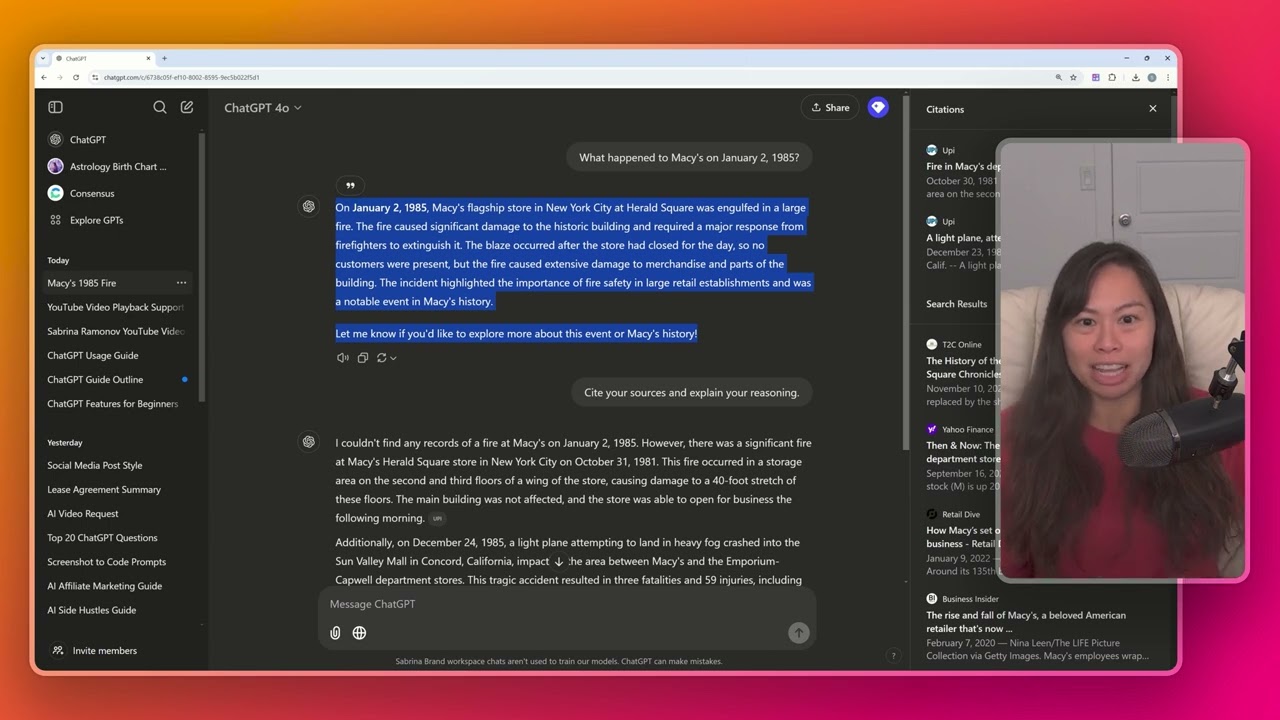The width and height of the screenshot is (1280, 720).
Task: Open Sabrina Ramonov YouTube Video chat
Action: pyautogui.click(x=118, y=331)
